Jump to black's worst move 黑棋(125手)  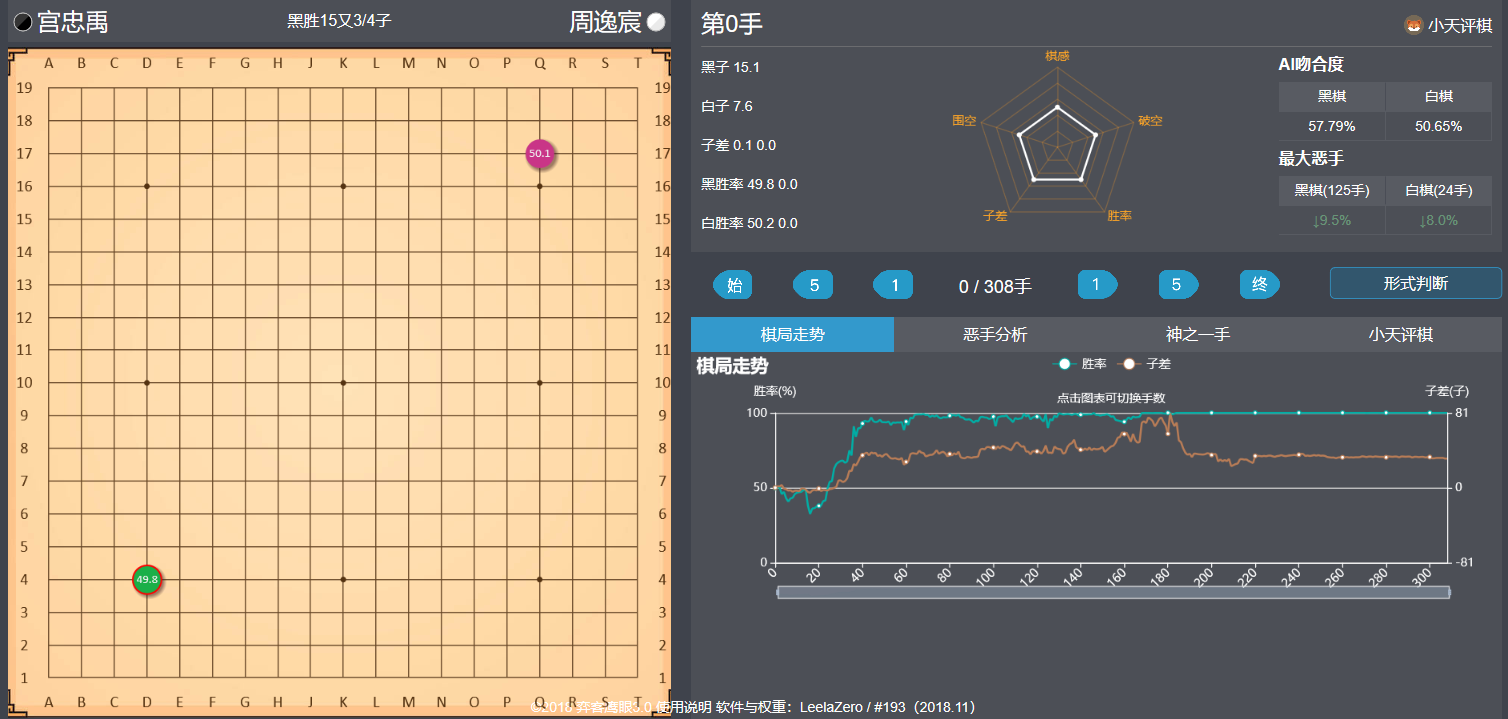pyautogui.click(x=1331, y=191)
